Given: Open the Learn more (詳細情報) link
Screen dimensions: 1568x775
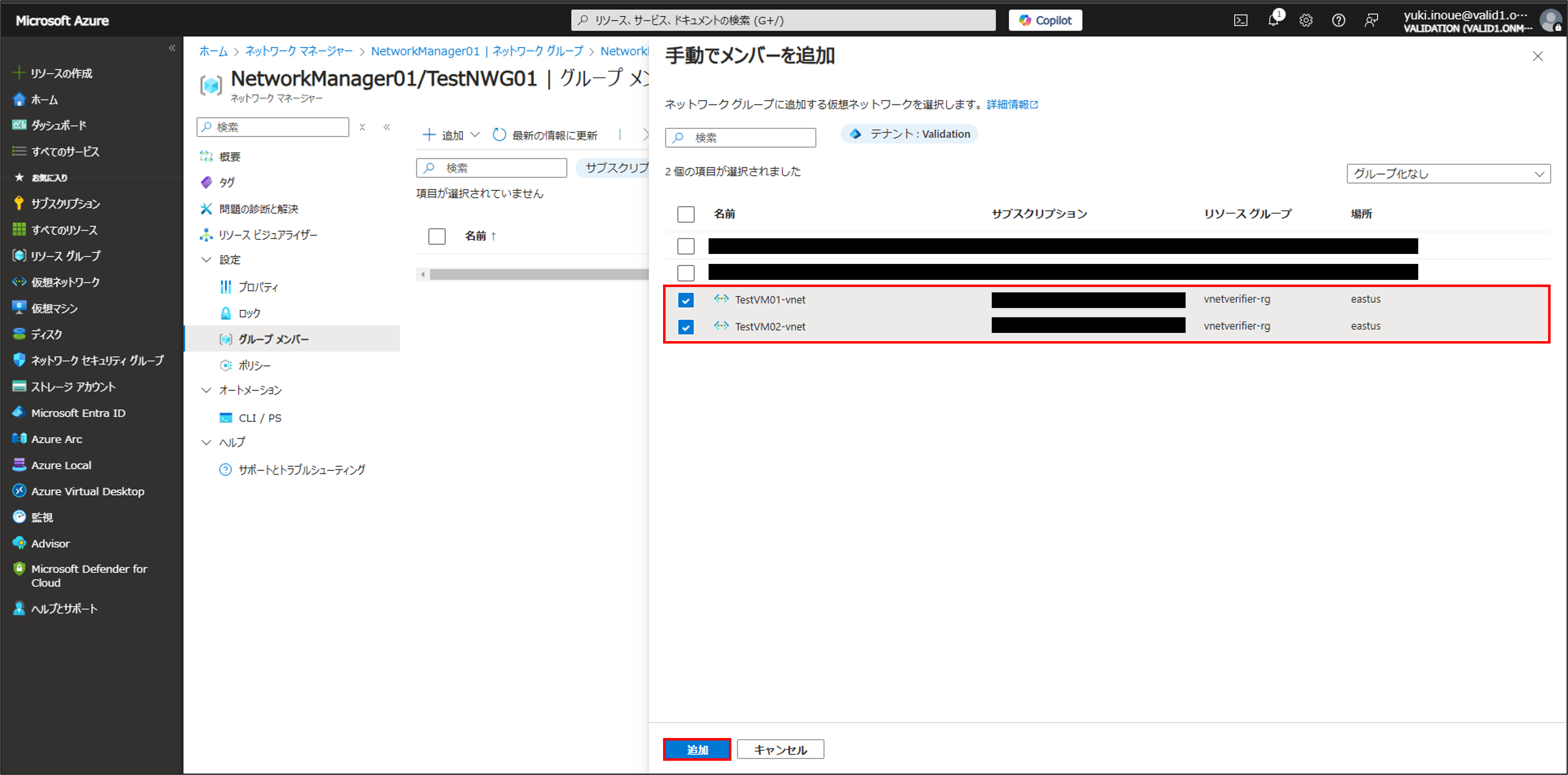Looking at the screenshot, I should (1012, 105).
